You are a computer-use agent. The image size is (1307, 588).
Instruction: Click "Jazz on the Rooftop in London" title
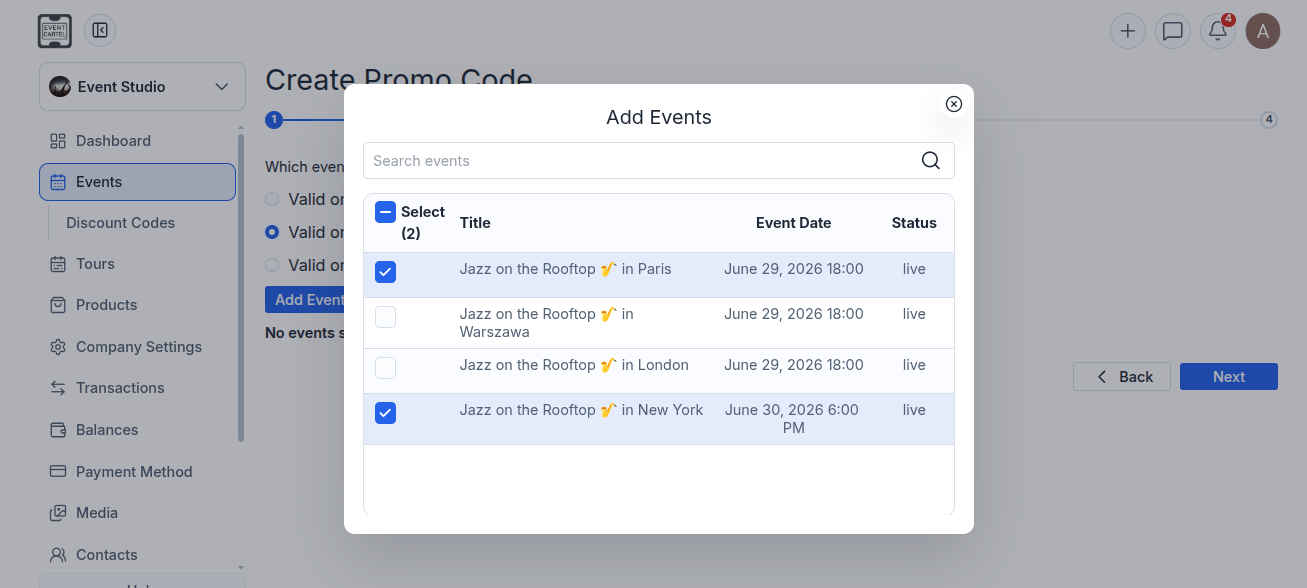(x=574, y=365)
